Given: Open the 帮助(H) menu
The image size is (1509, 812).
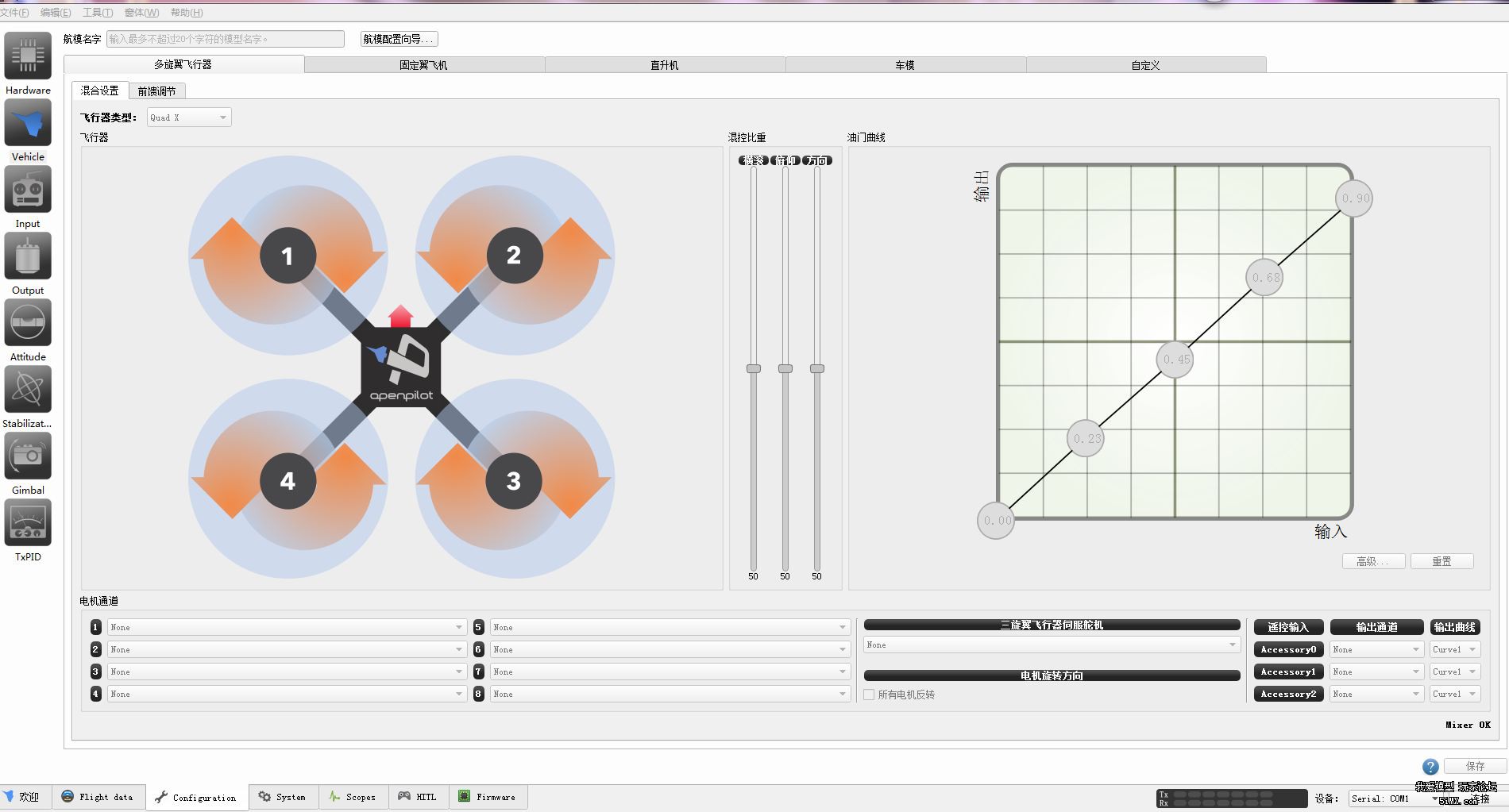Looking at the screenshot, I should pyautogui.click(x=187, y=12).
